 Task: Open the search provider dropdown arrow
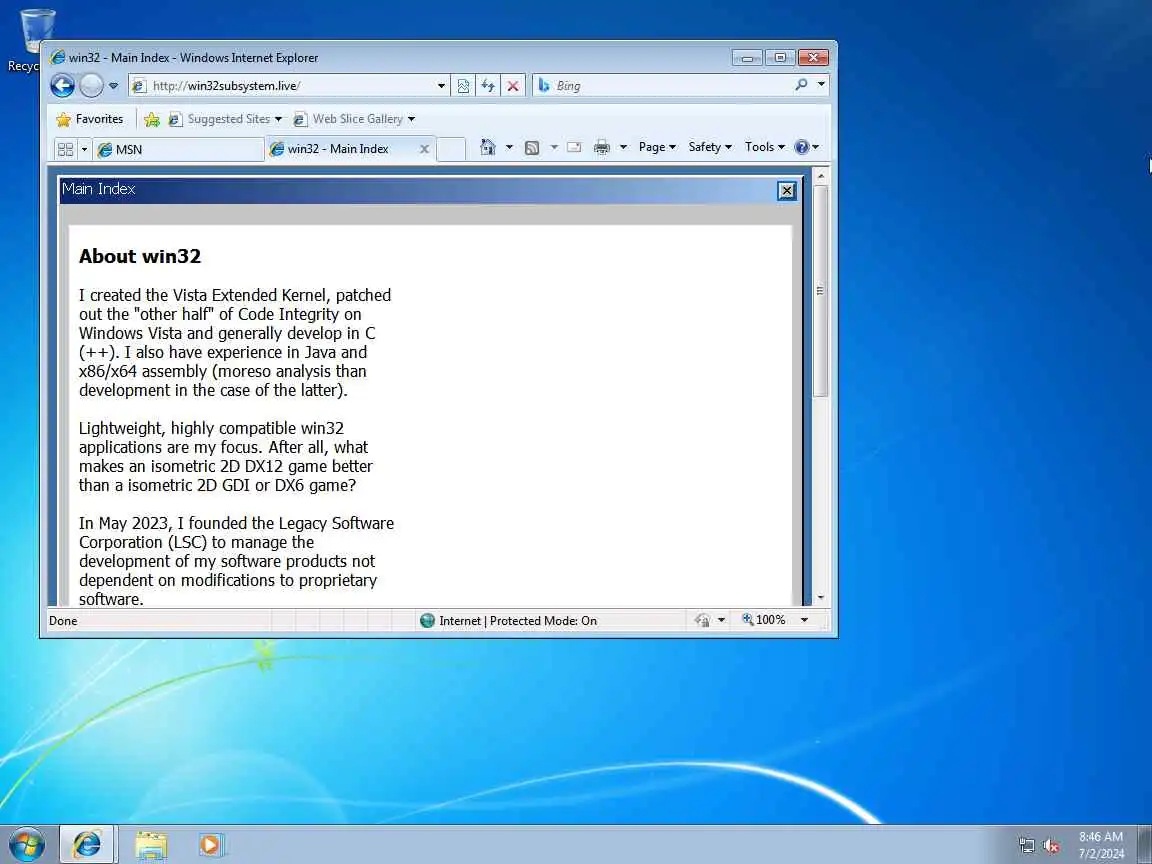pyautogui.click(x=821, y=85)
